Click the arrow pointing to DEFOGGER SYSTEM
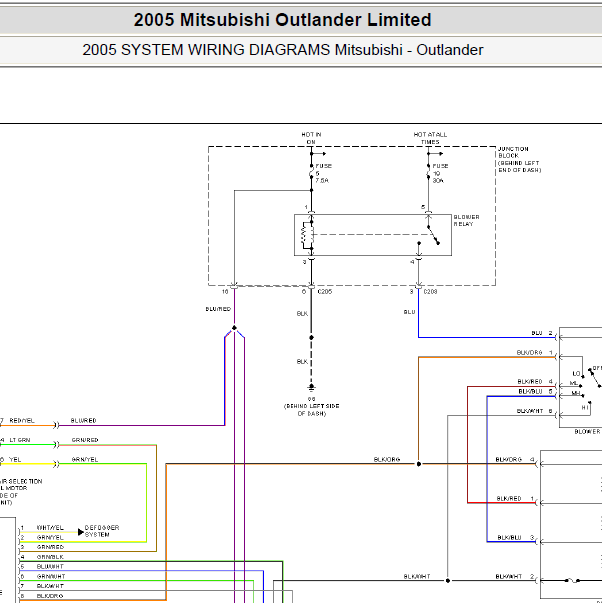The height and width of the screenshot is (603, 602). (x=81, y=532)
